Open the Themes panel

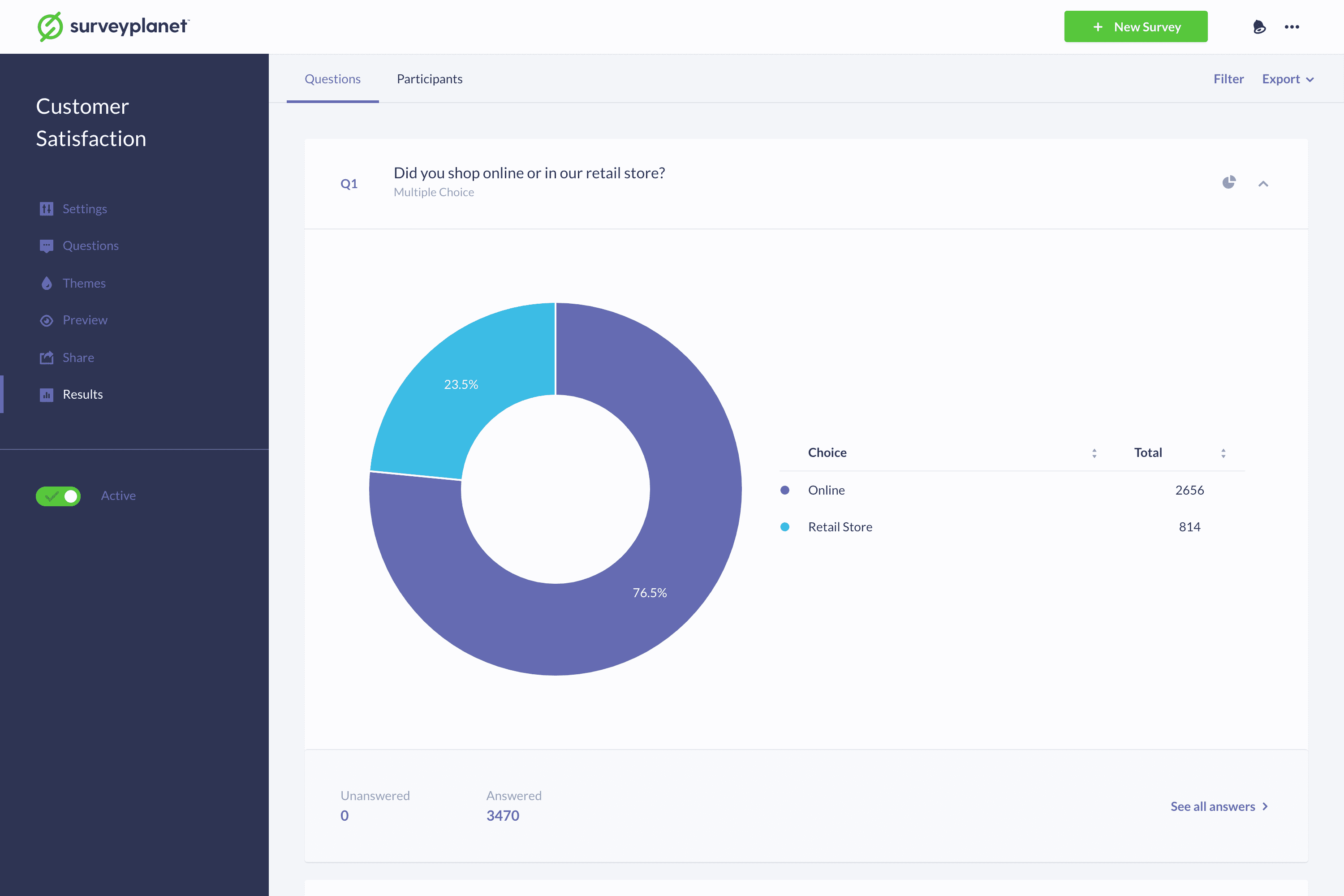click(x=84, y=283)
